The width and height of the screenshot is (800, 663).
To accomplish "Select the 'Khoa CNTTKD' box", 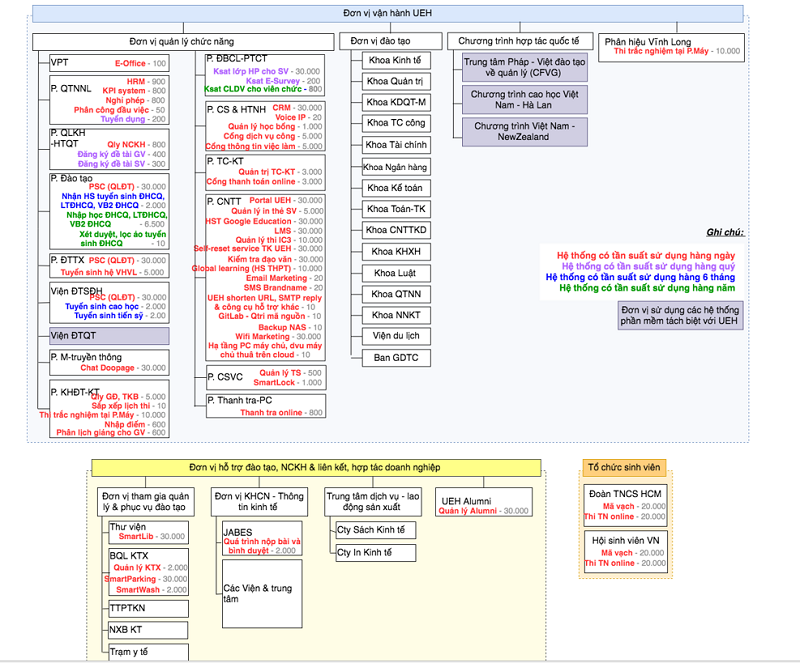I will [396, 230].
